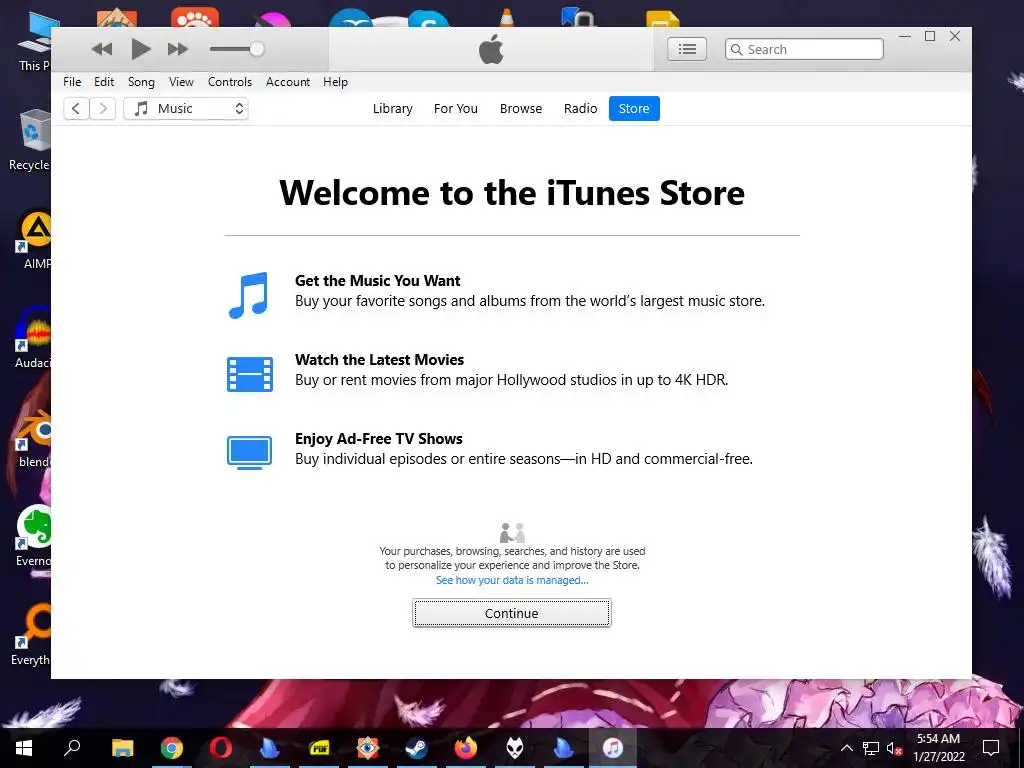1024x768 pixels.
Task: Click the Apple logo in the header
Action: (x=491, y=49)
